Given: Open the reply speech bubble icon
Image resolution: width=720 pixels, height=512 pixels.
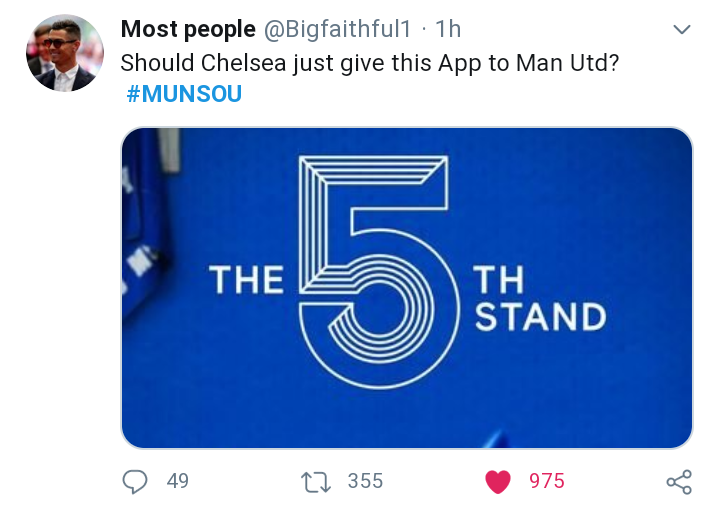Looking at the screenshot, I should point(135,482).
